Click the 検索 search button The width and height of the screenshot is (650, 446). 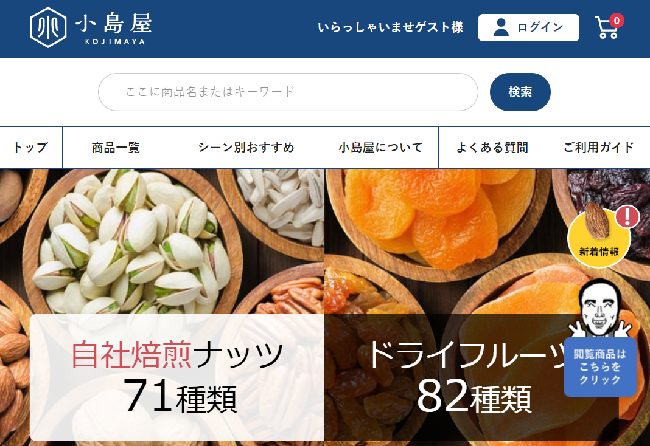(x=520, y=92)
